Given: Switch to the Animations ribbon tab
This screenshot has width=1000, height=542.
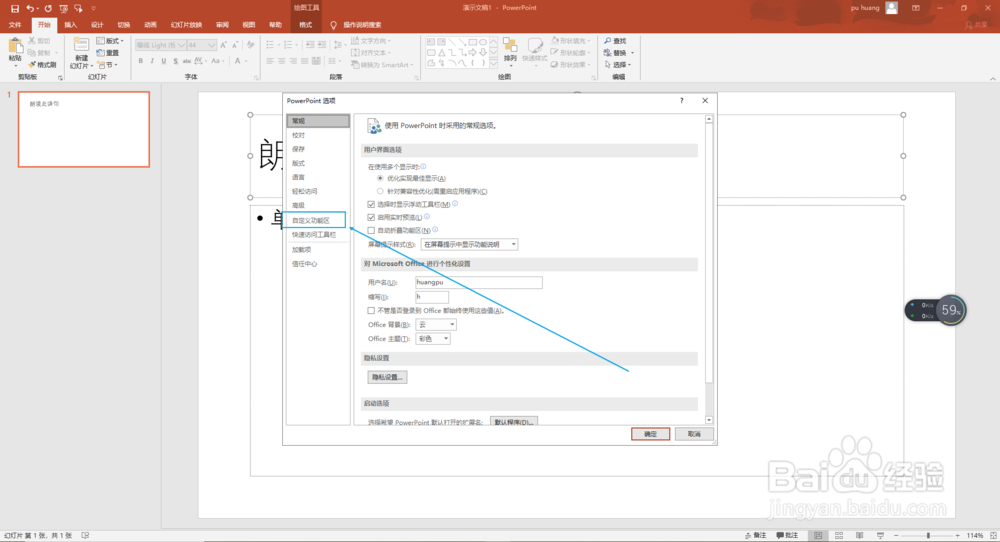Looking at the screenshot, I should point(151,25).
